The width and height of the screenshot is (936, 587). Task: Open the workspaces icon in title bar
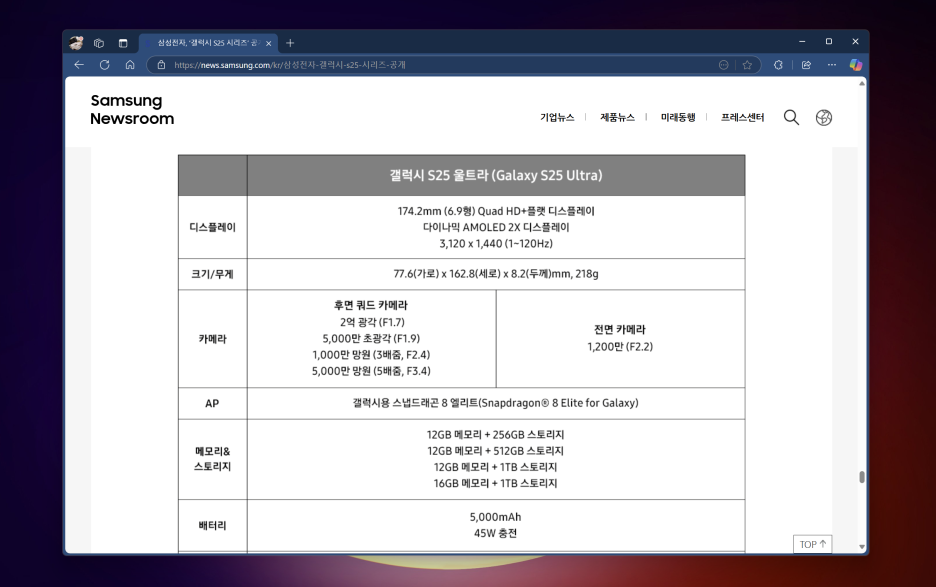click(99, 43)
